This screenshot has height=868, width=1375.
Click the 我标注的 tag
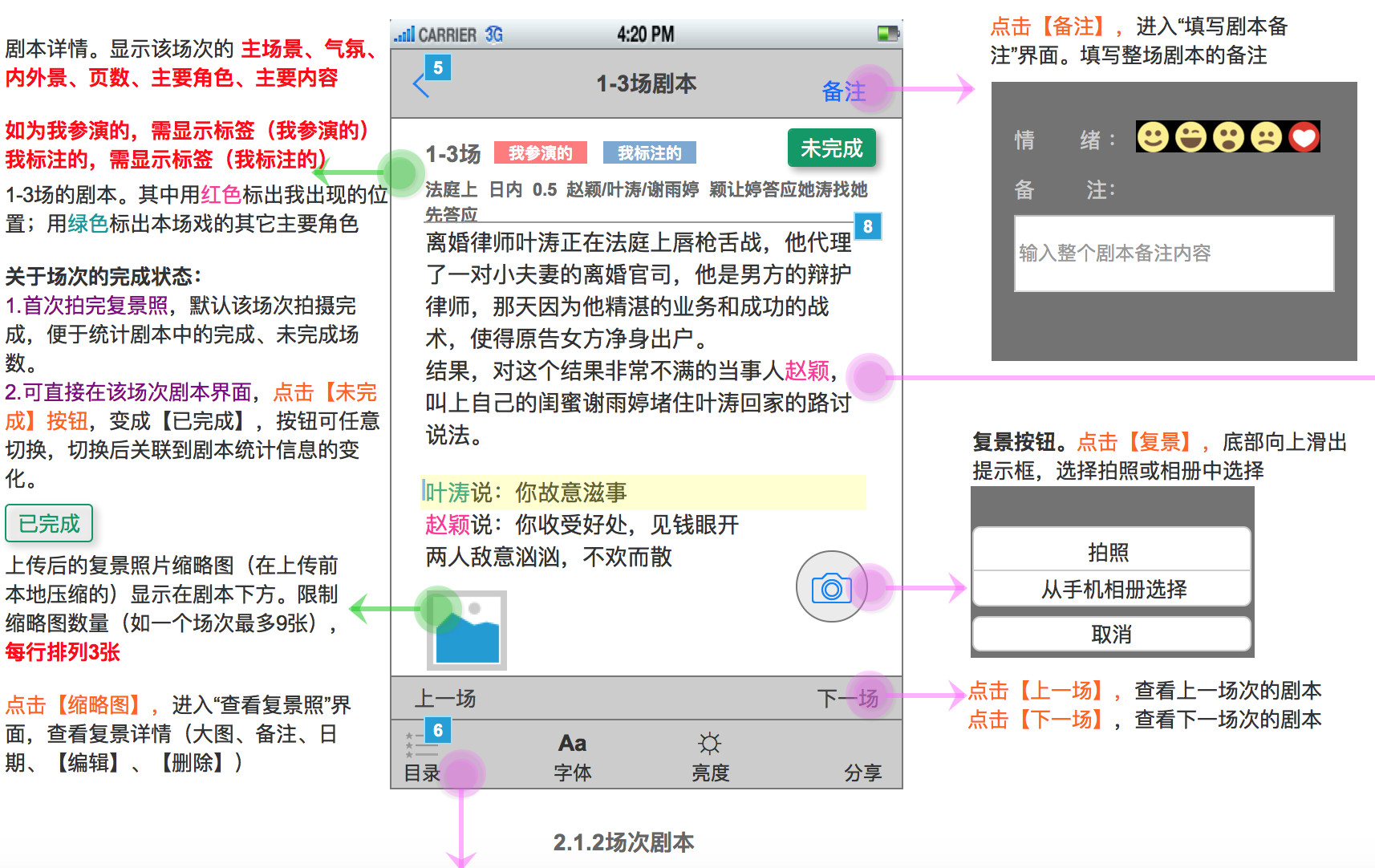pos(649,152)
